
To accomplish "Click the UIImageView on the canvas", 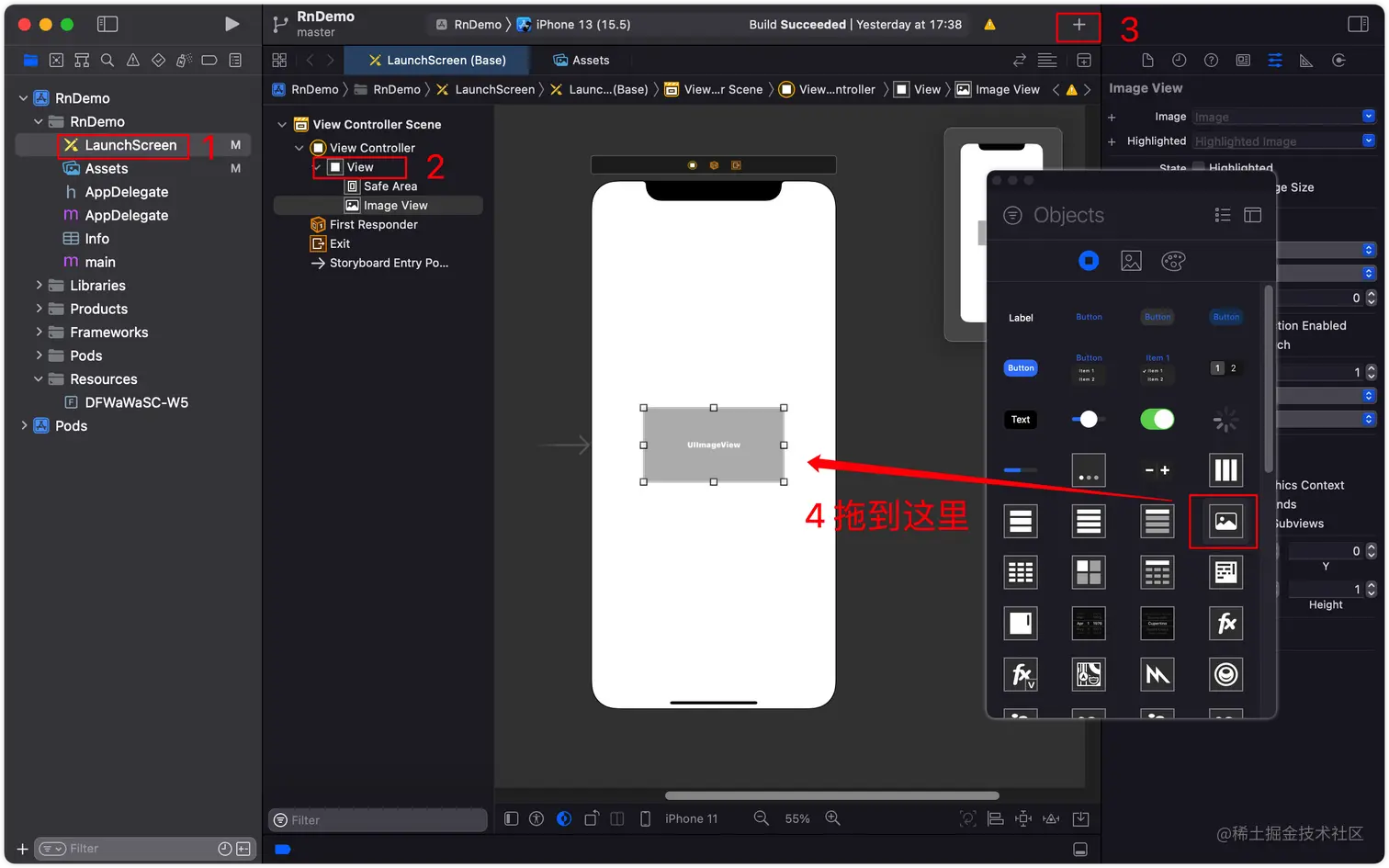I will pos(714,445).
